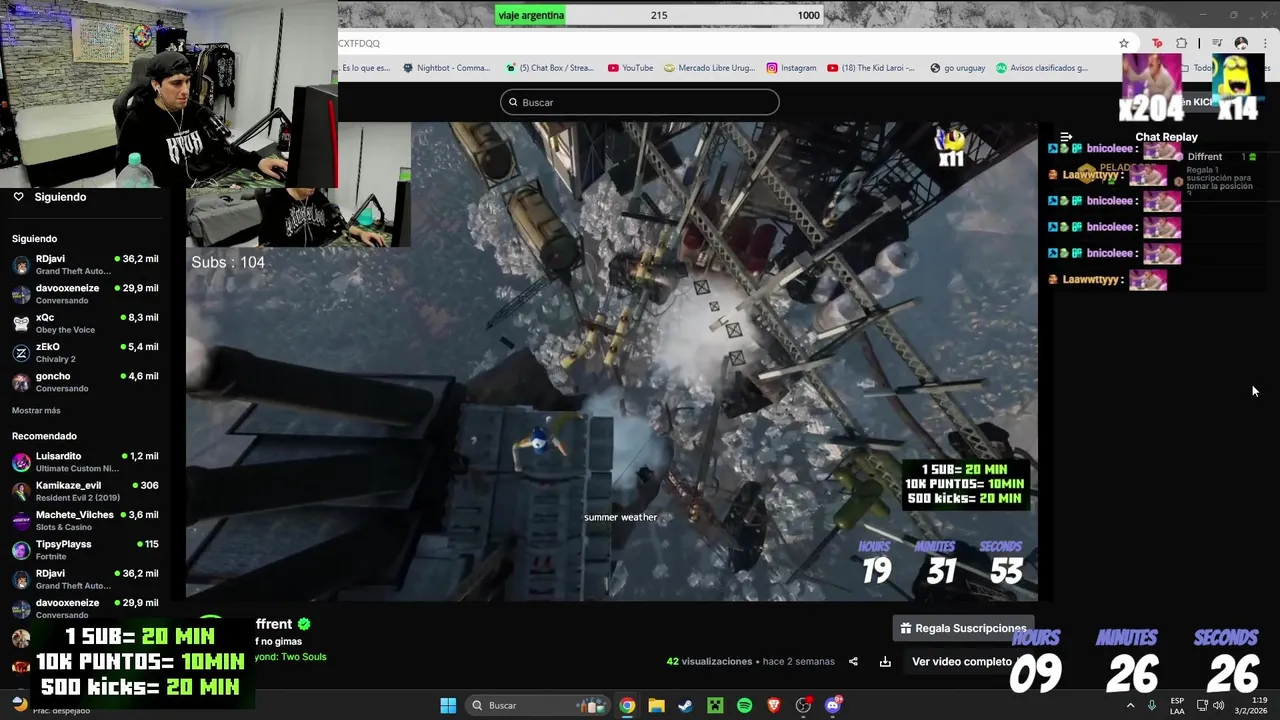Open ESP LAA language switcher

(x=1177, y=705)
